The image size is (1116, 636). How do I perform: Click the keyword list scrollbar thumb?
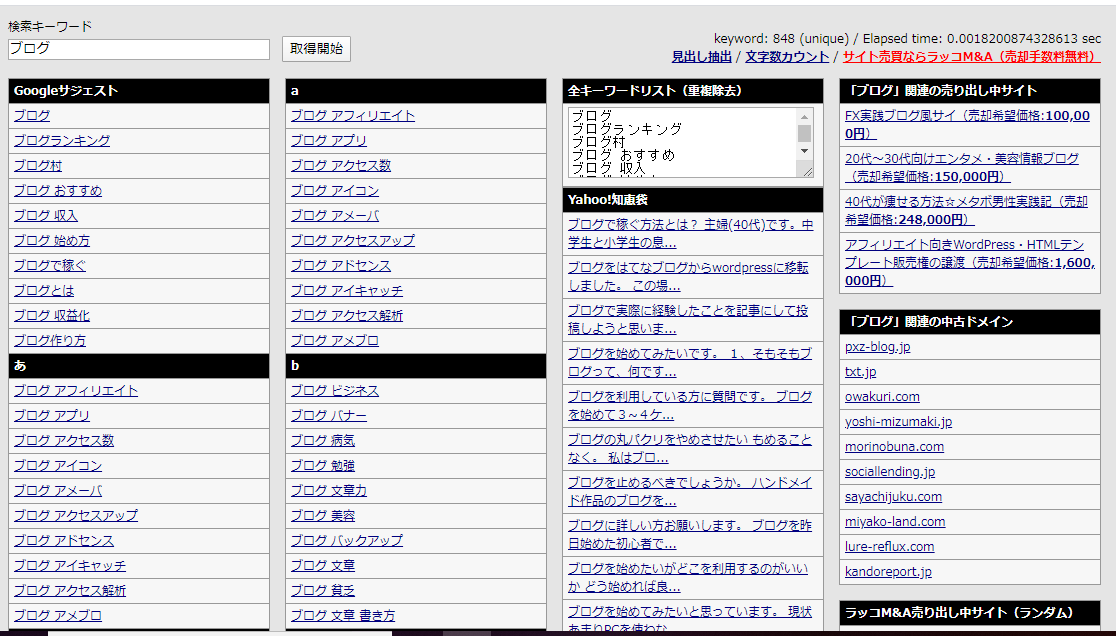(x=804, y=134)
